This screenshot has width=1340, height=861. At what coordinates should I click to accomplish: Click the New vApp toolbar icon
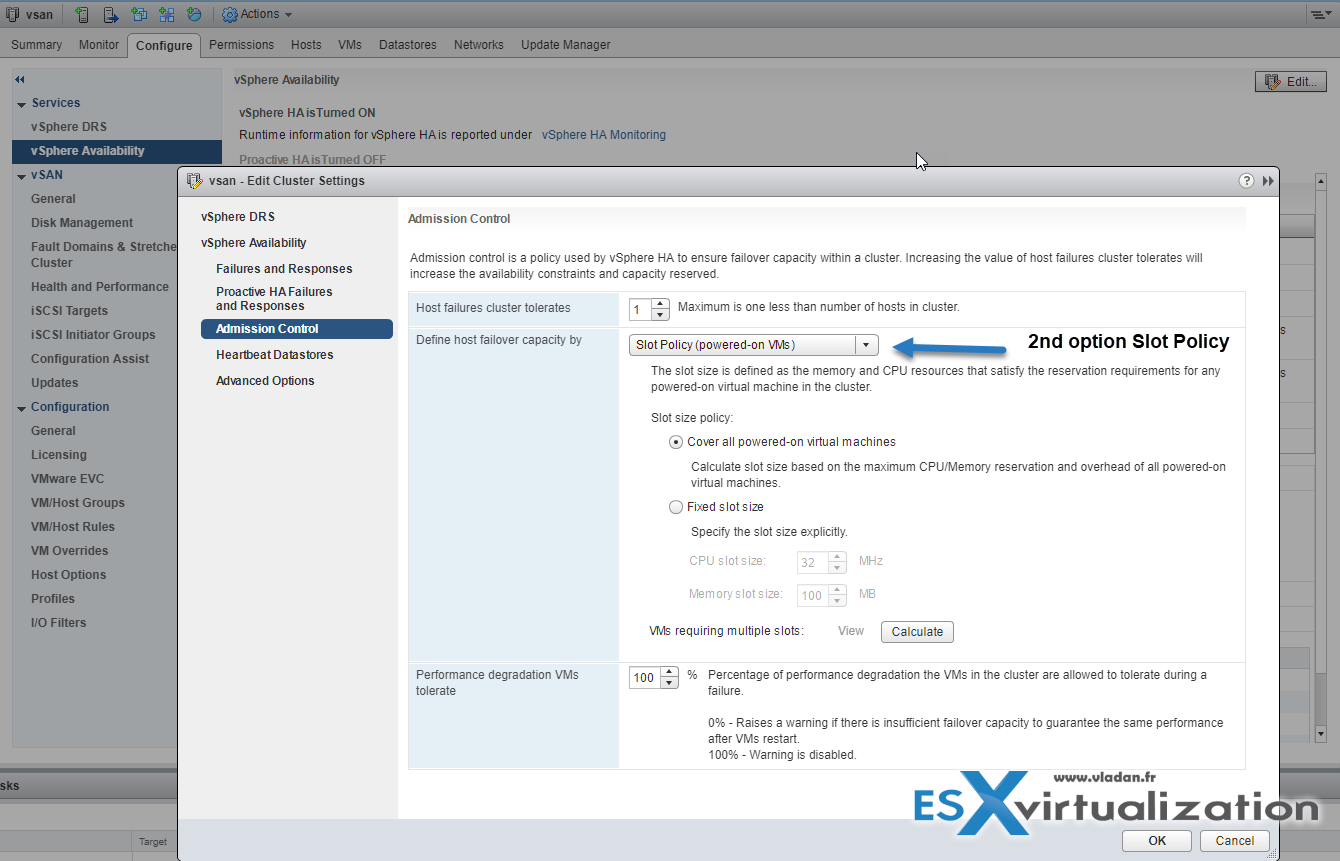click(166, 14)
